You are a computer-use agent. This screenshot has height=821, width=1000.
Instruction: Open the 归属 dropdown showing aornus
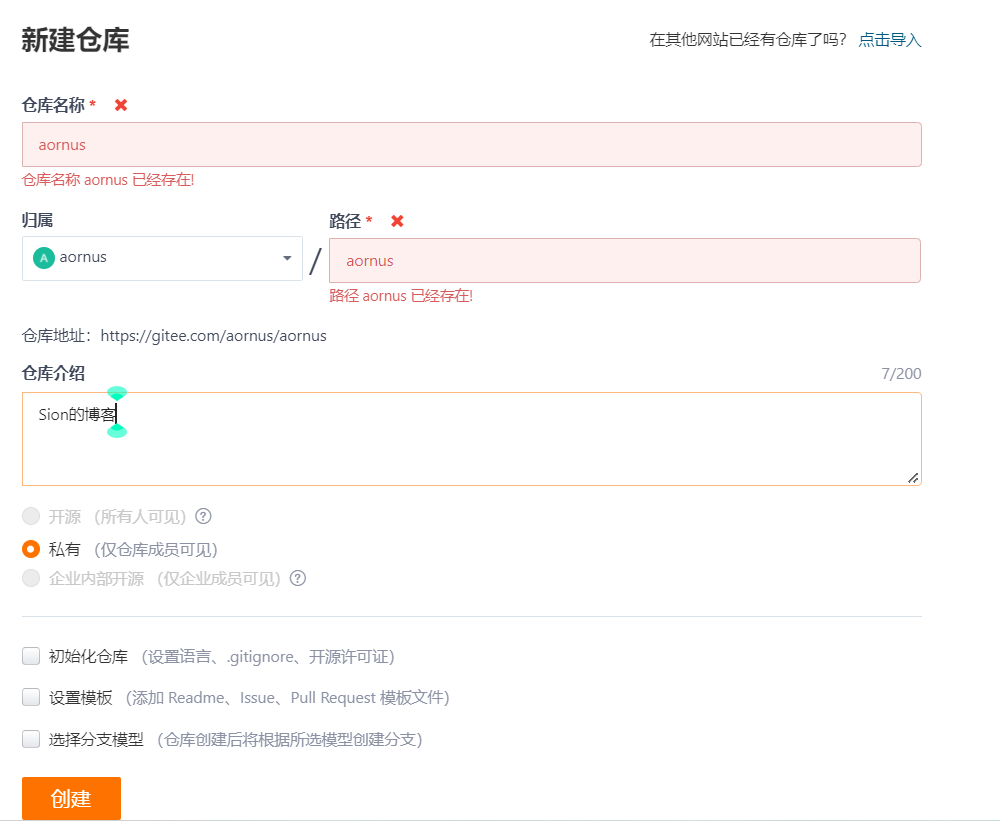(x=162, y=257)
